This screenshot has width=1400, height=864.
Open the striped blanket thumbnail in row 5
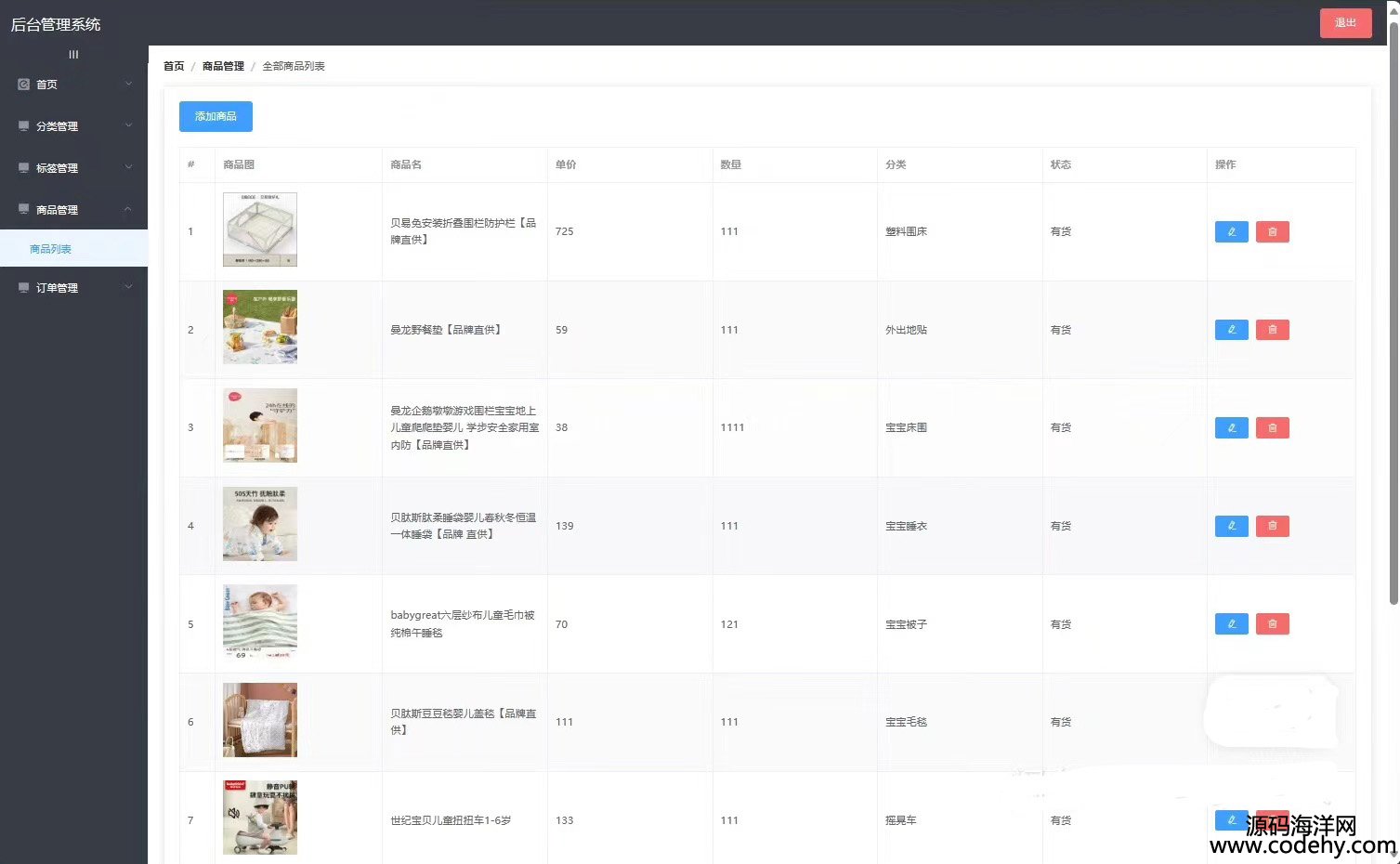[x=260, y=622]
